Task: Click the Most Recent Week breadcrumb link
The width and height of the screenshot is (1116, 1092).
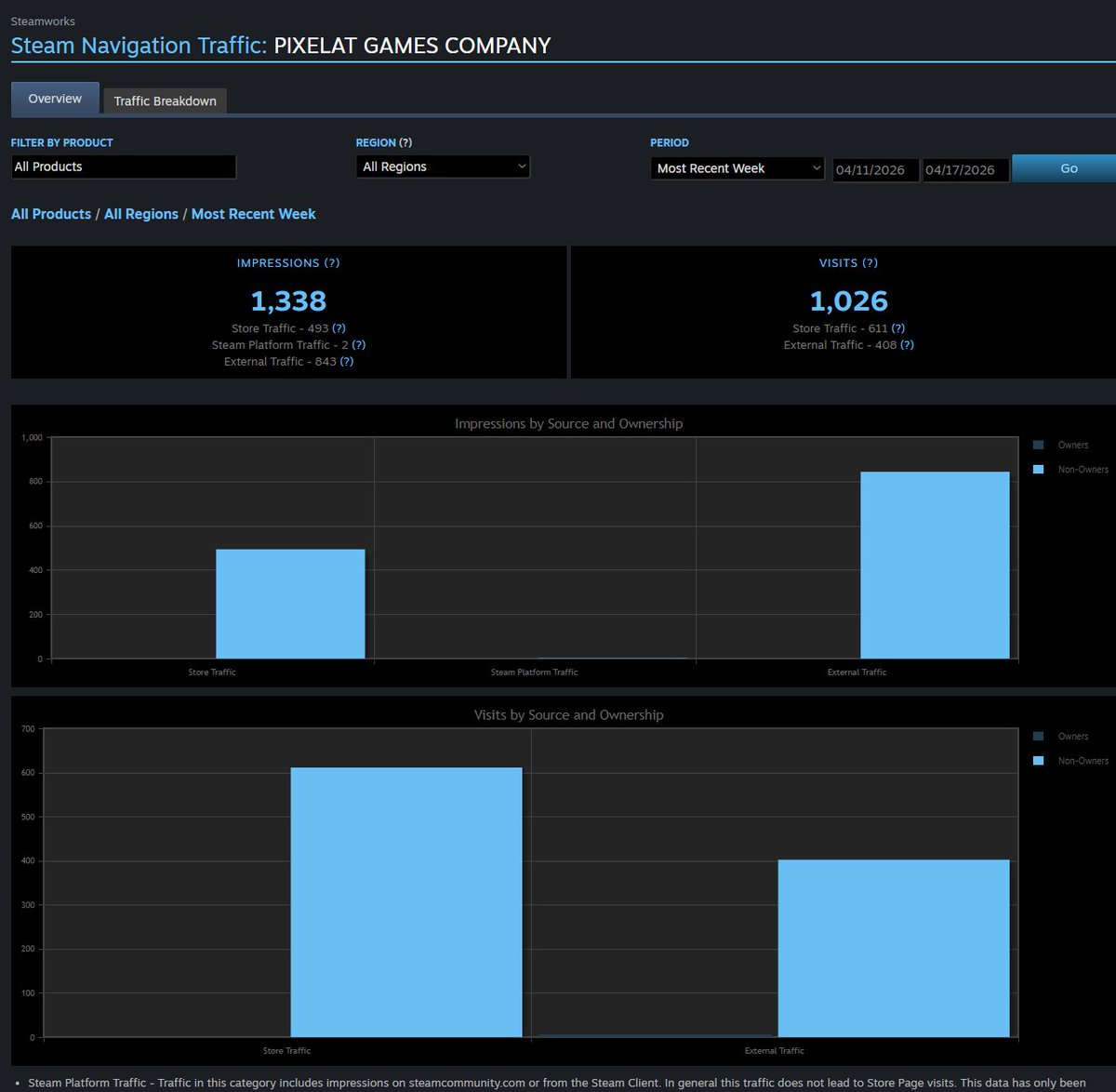Action: [254, 214]
